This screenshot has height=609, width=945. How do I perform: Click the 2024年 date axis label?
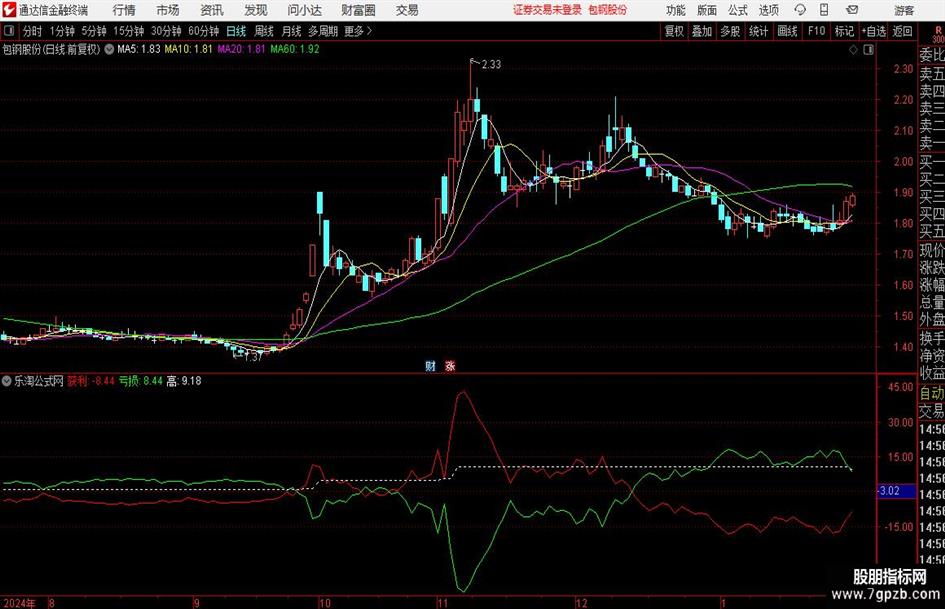pyautogui.click(x=19, y=603)
